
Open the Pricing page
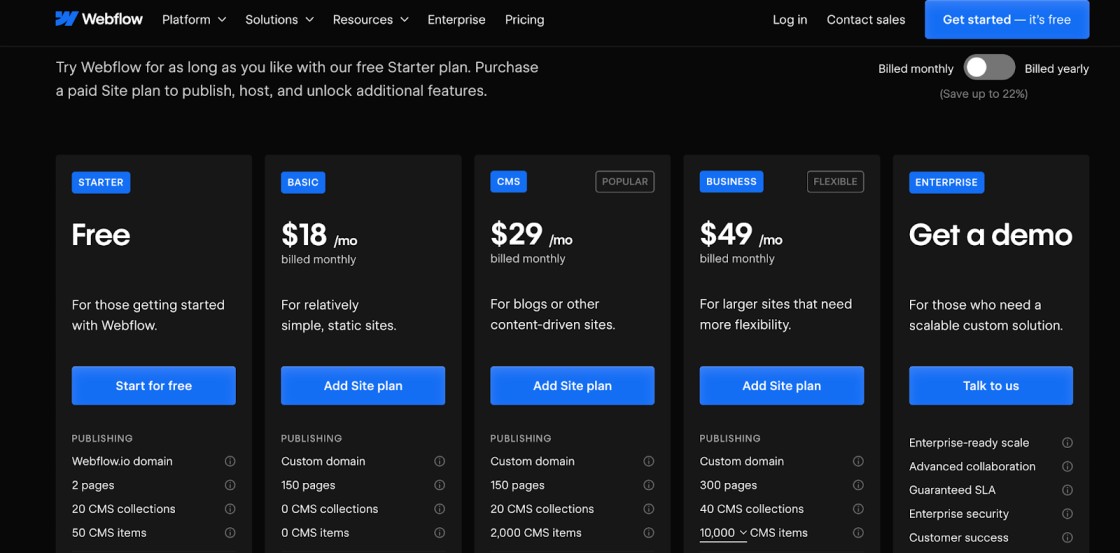coord(524,19)
